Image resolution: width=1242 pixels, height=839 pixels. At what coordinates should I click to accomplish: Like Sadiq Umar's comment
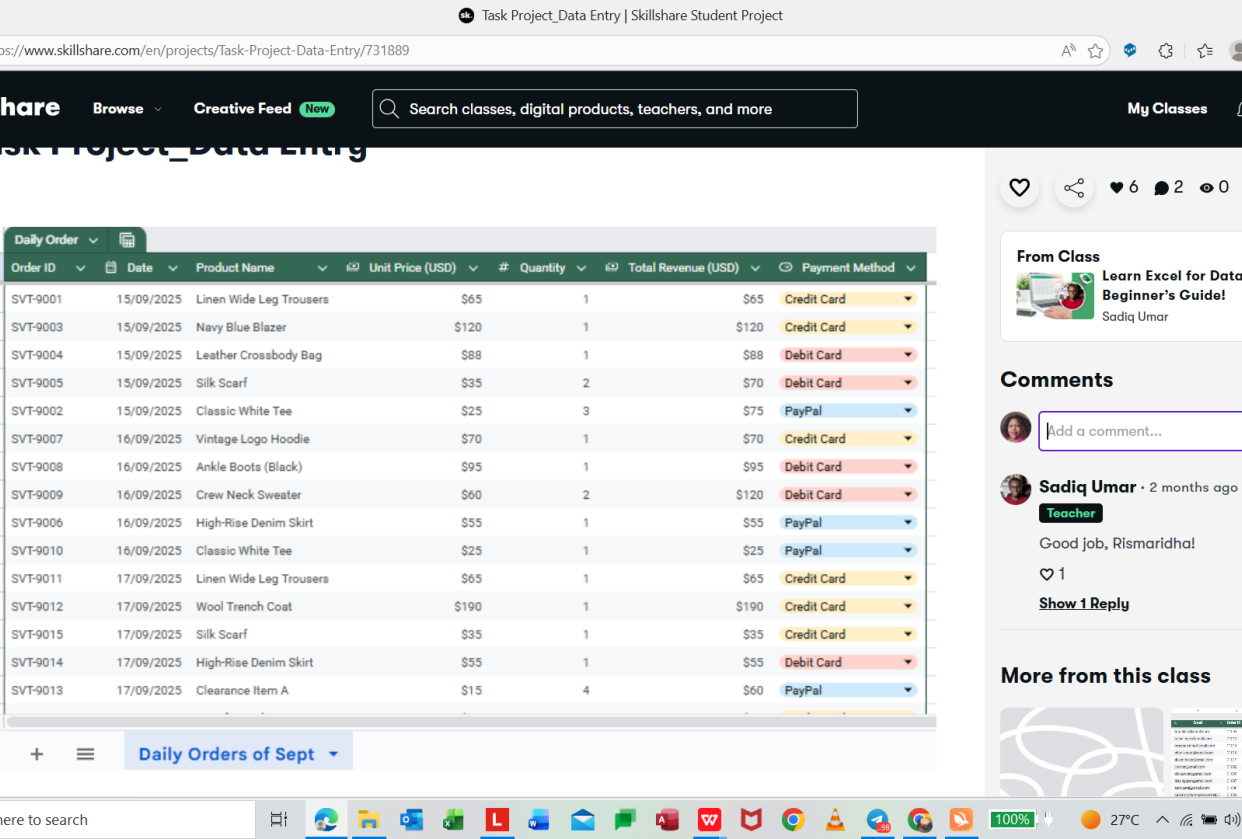(1047, 574)
